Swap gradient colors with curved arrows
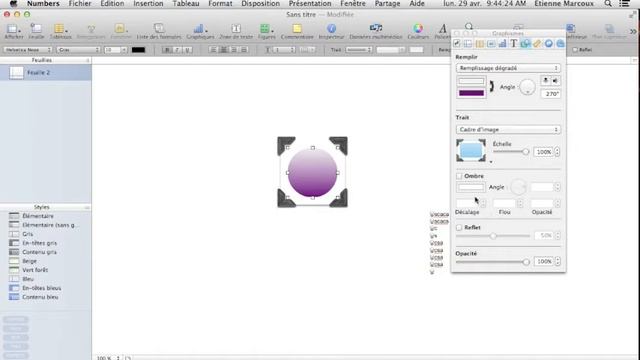The image size is (640, 360). click(x=491, y=87)
